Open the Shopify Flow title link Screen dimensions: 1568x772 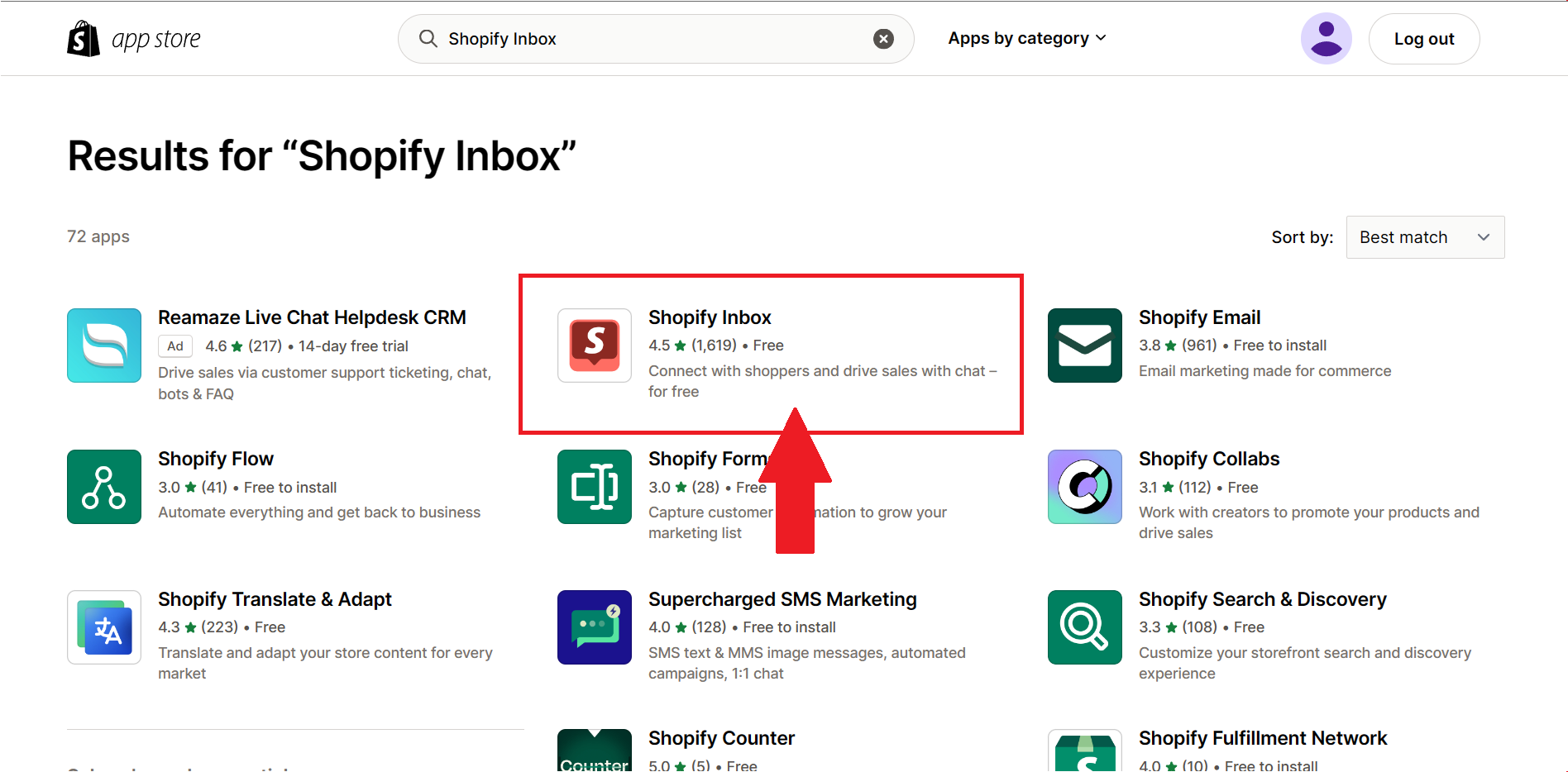click(216, 459)
